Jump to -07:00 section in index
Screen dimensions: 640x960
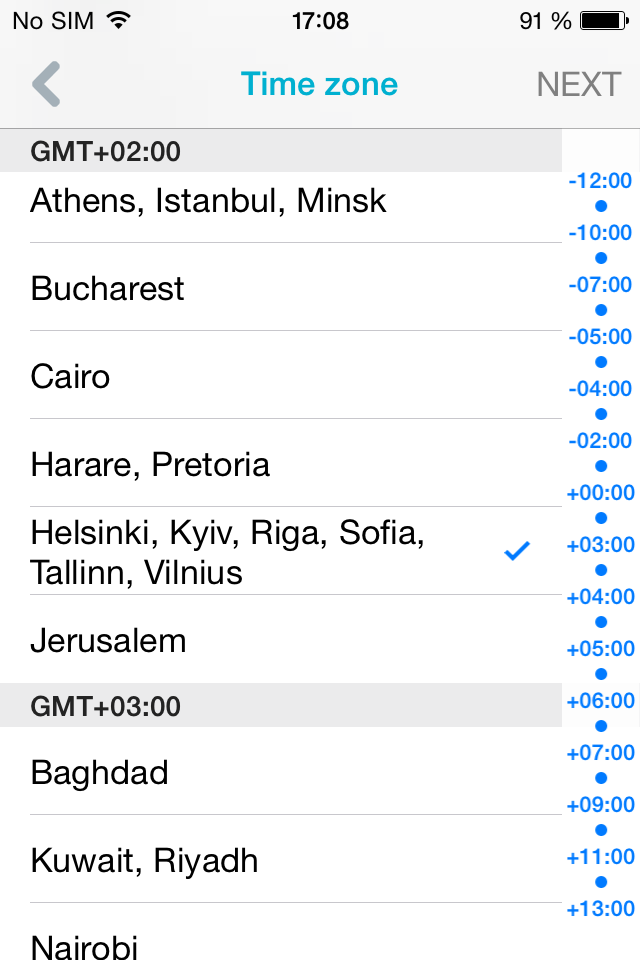coord(600,285)
